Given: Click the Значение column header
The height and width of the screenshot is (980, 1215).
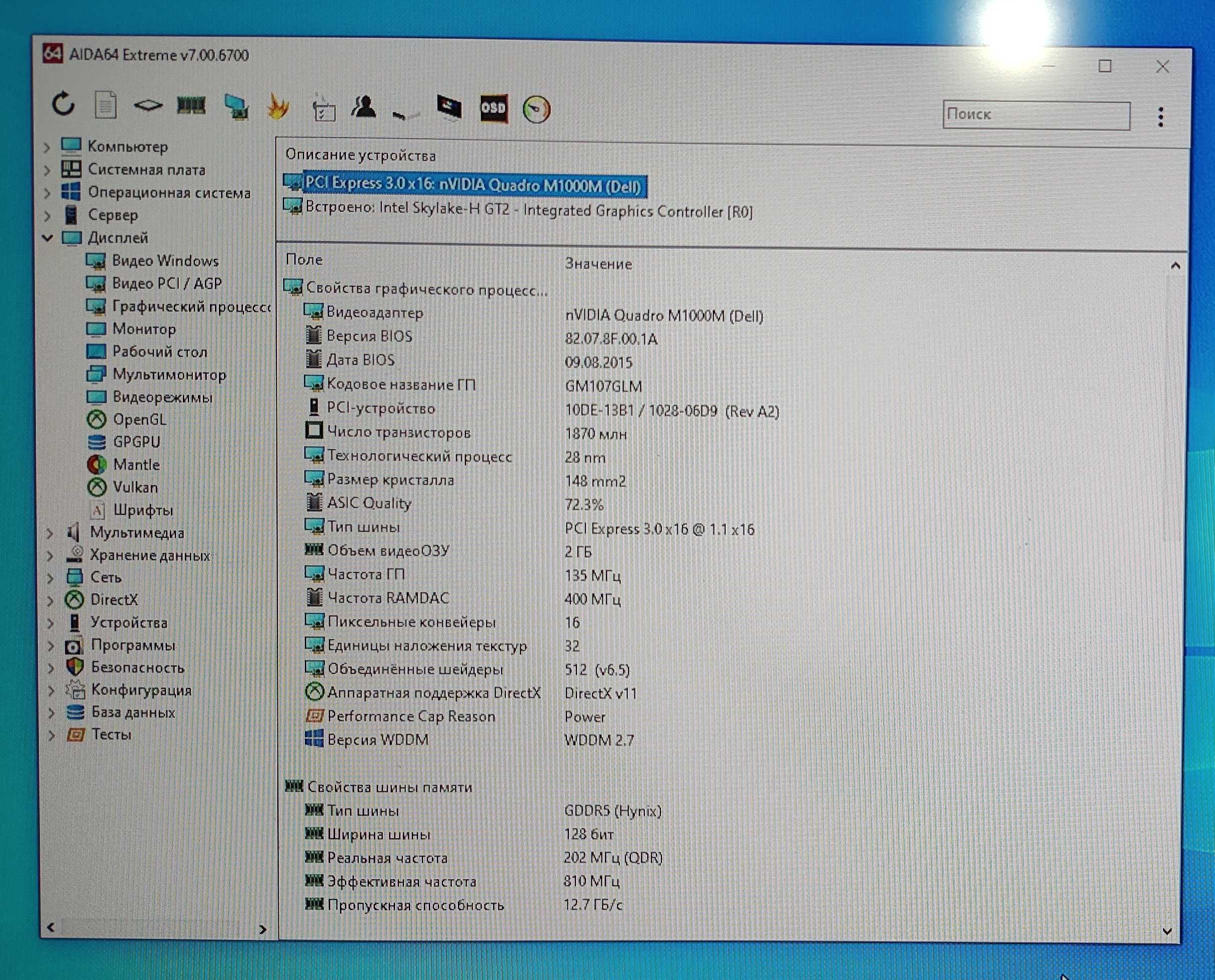Looking at the screenshot, I should tap(598, 264).
